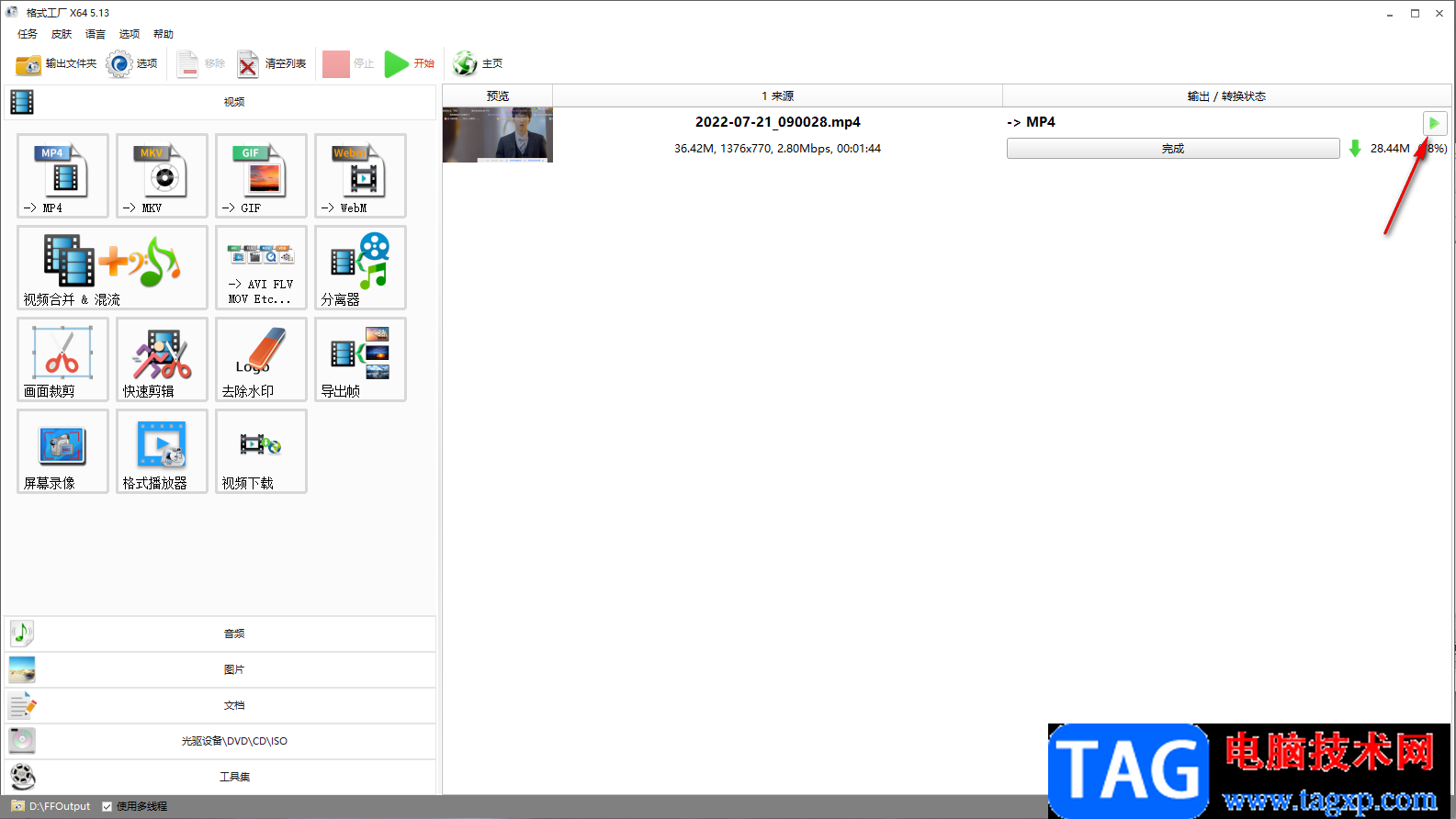Expand the 图片 category panel
This screenshot has width=1456, height=819.
click(x=220, y=669)
